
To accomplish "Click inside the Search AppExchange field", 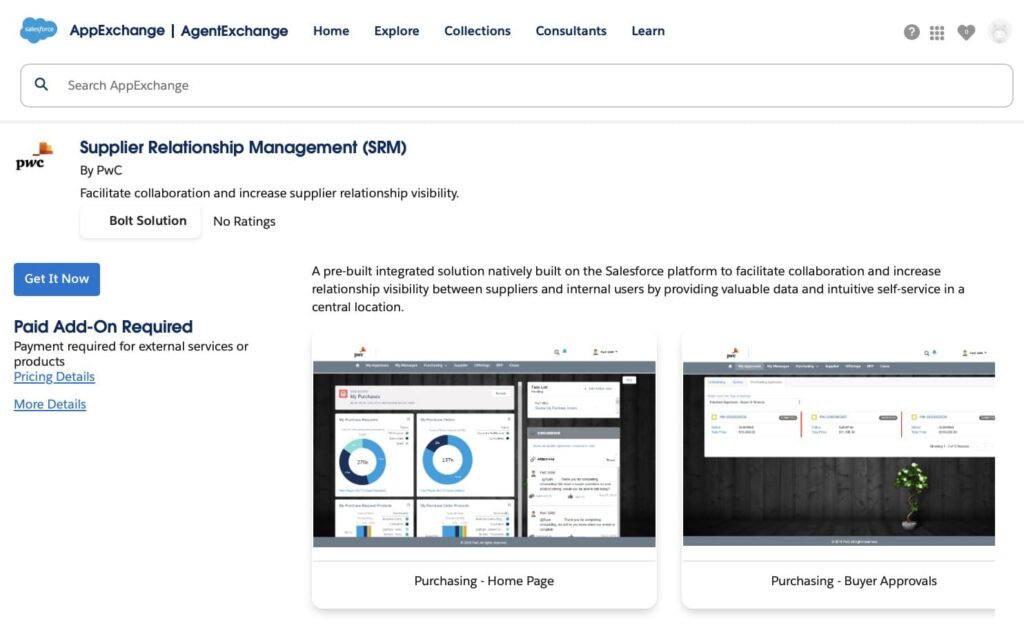I will tap(300, 85).
